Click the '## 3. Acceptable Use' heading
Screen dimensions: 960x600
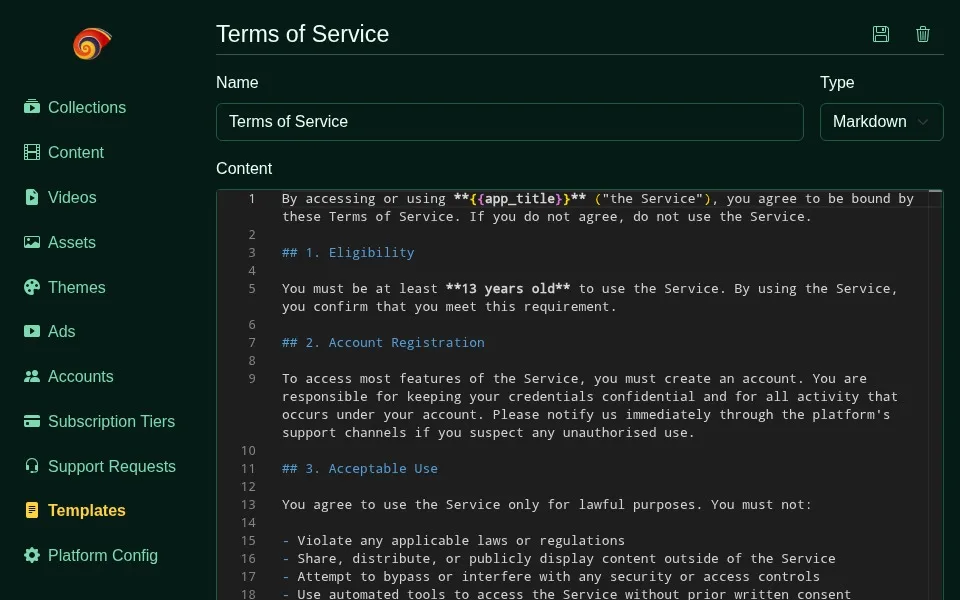click(x=360, y=468)
